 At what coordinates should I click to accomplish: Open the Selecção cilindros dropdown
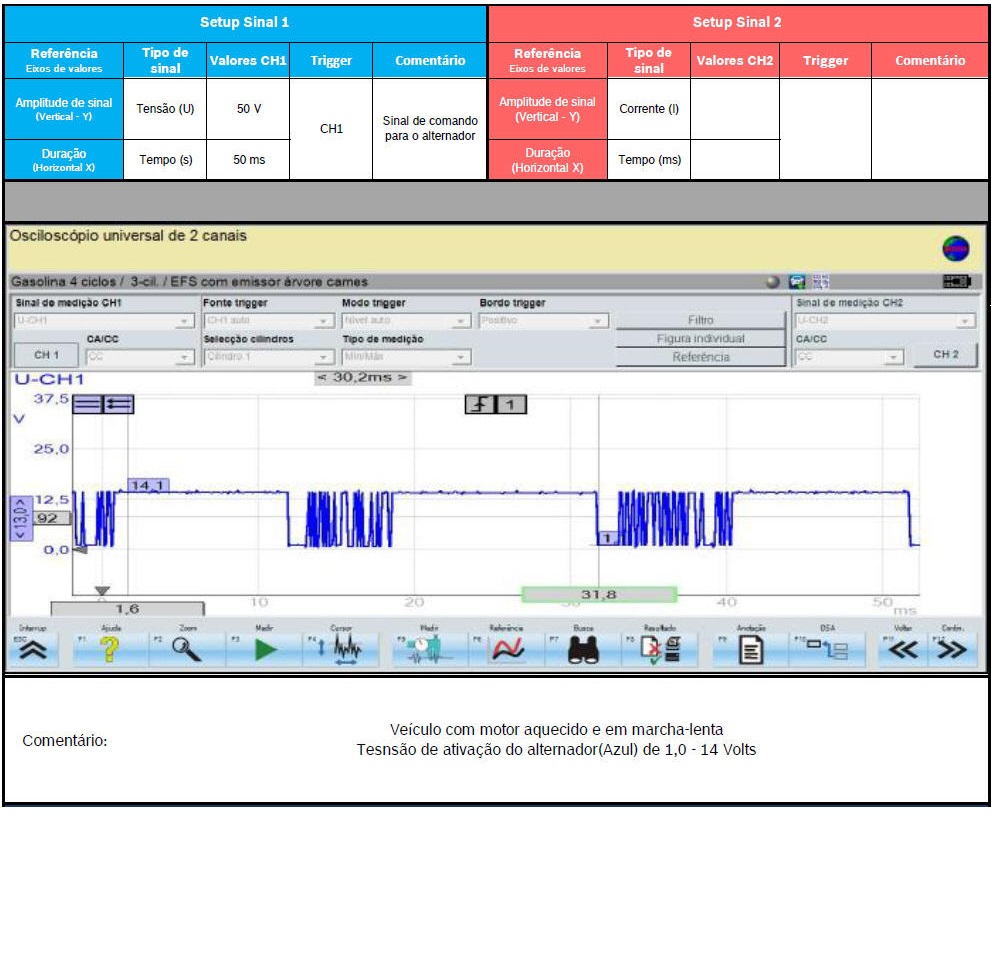coord(268,357)
